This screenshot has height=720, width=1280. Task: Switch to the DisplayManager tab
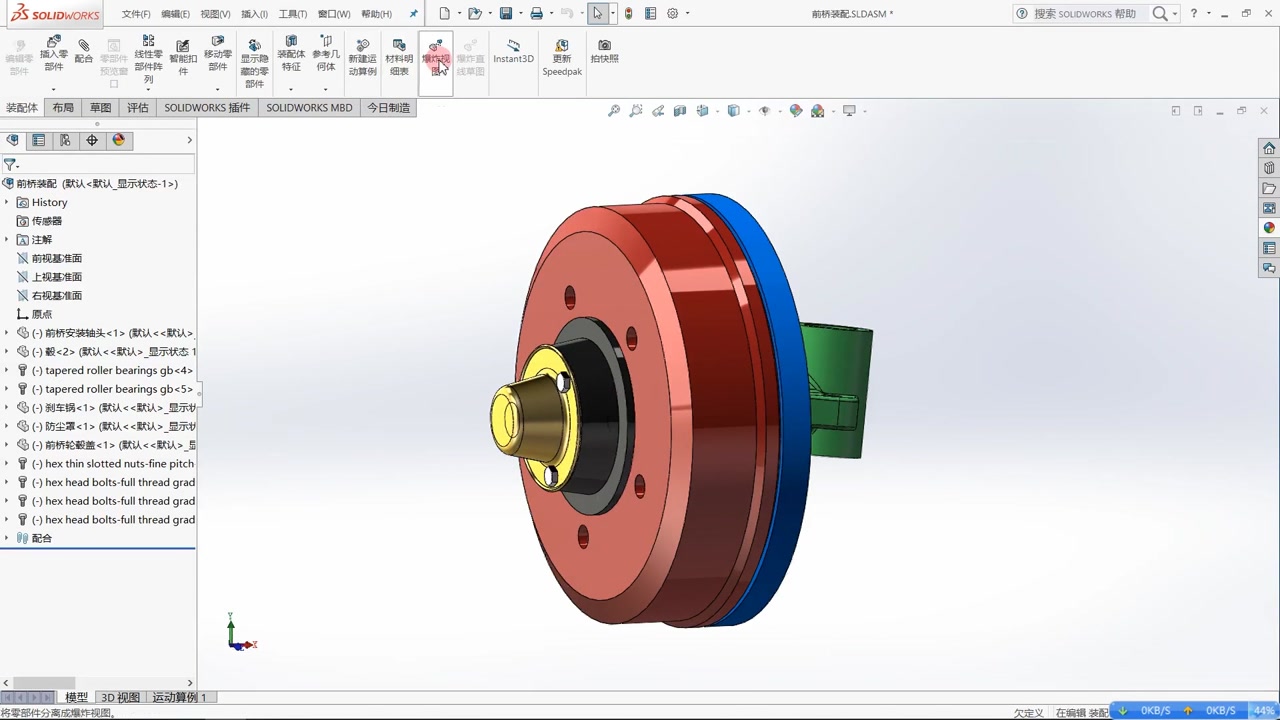click(119, 140)
